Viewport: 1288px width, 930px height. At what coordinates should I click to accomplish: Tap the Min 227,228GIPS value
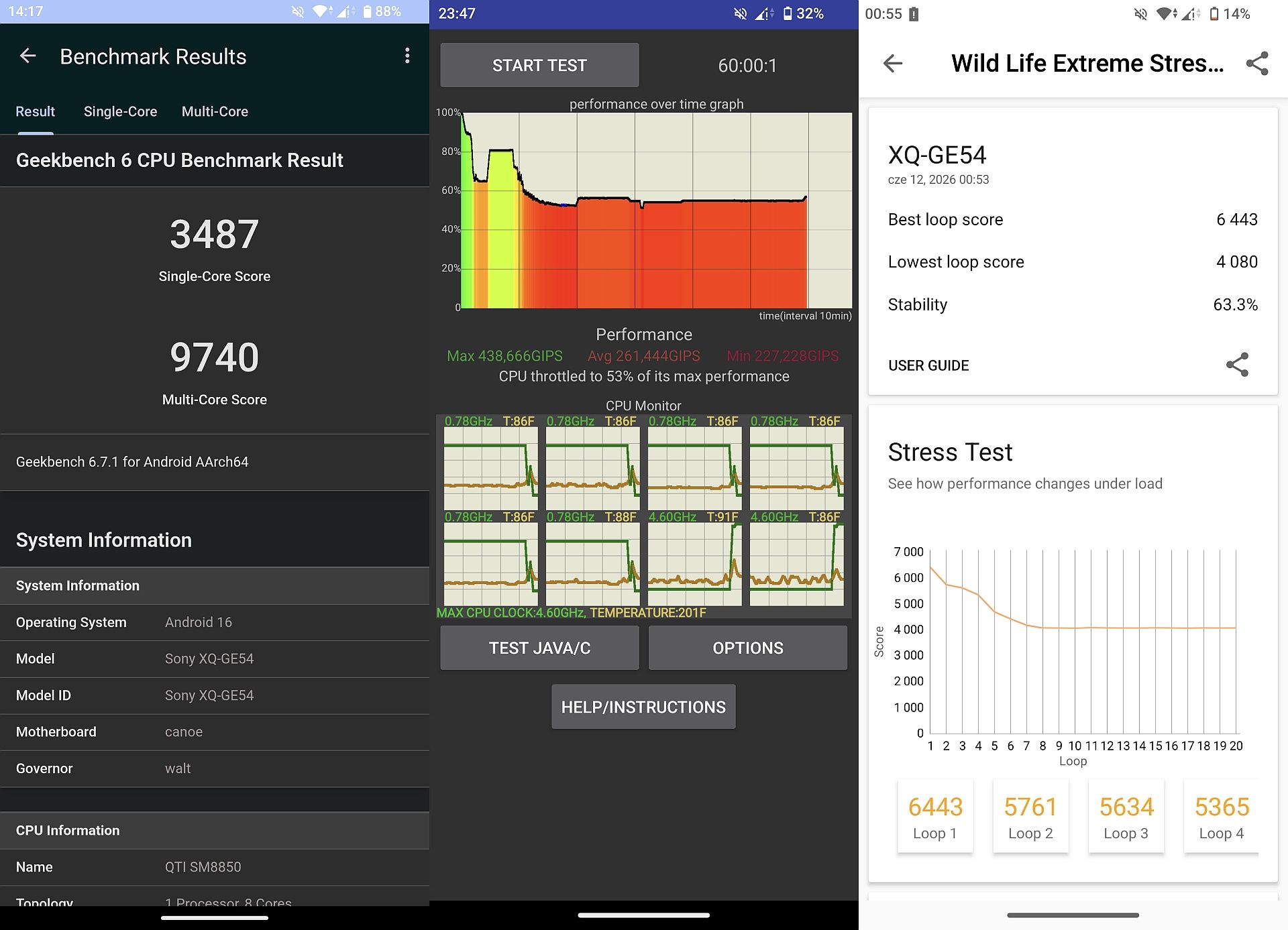(x=783, y=356)
